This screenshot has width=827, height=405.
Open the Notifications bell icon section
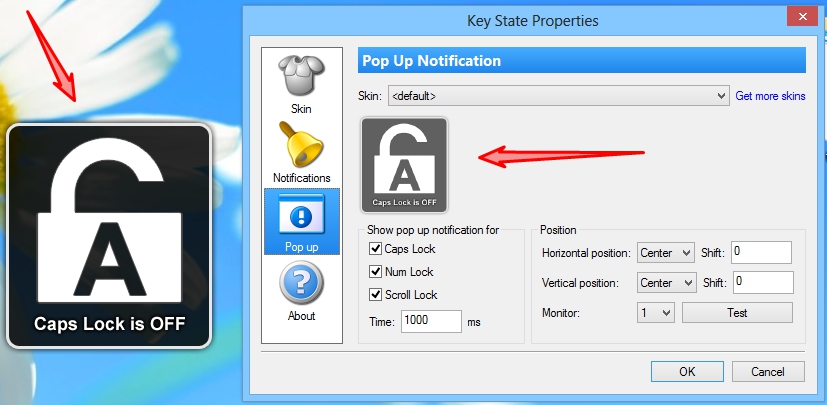click(x=301, y=152)
